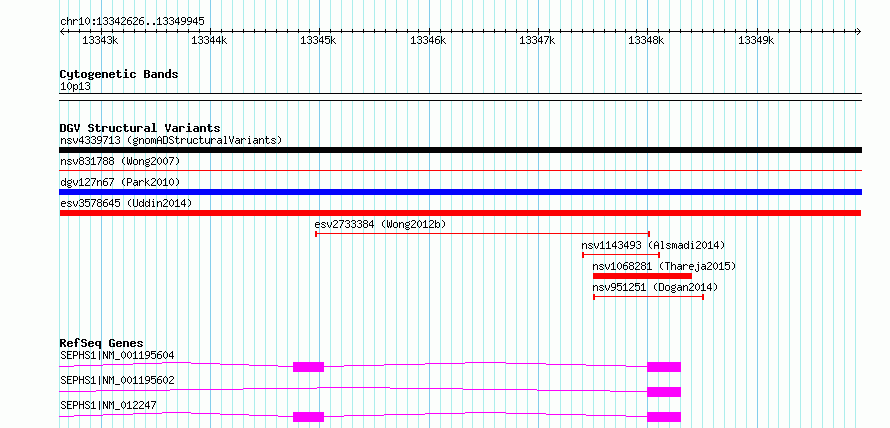The width and height of the screenshot is (890, 428).
Task: Click the left arrow of the ruler
Action: [62, 31]
